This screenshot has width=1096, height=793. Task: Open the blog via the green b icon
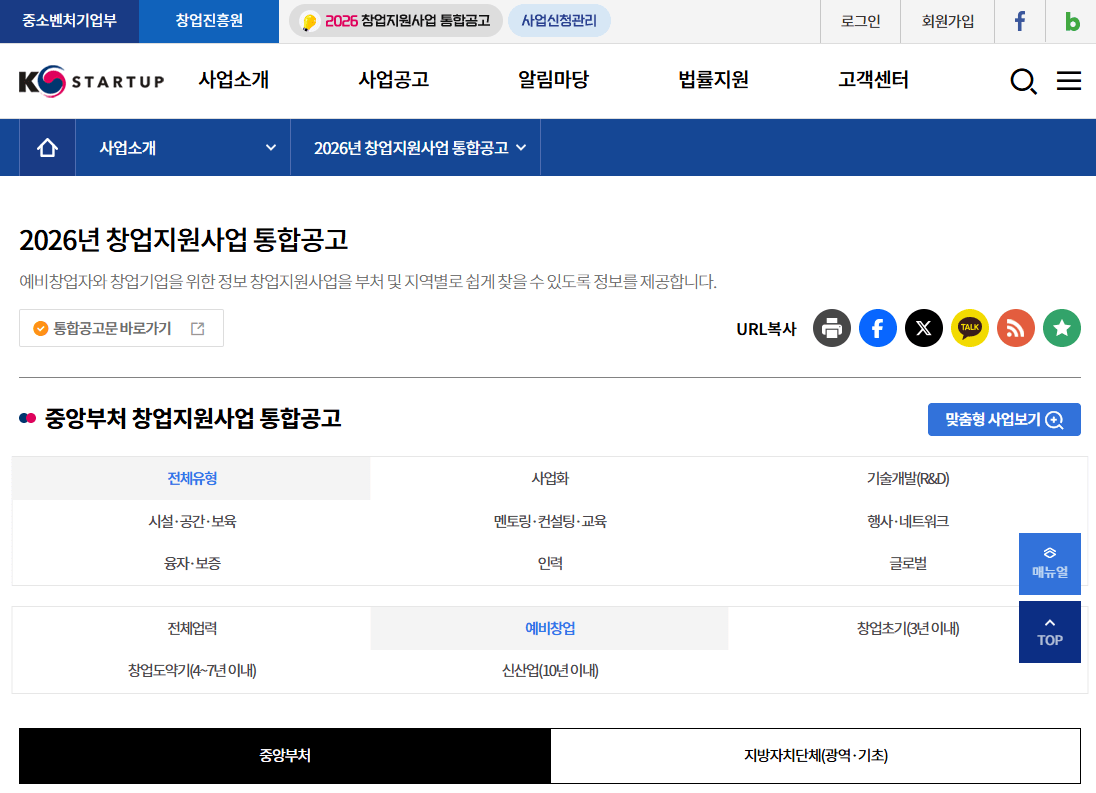coord(1070,21)
